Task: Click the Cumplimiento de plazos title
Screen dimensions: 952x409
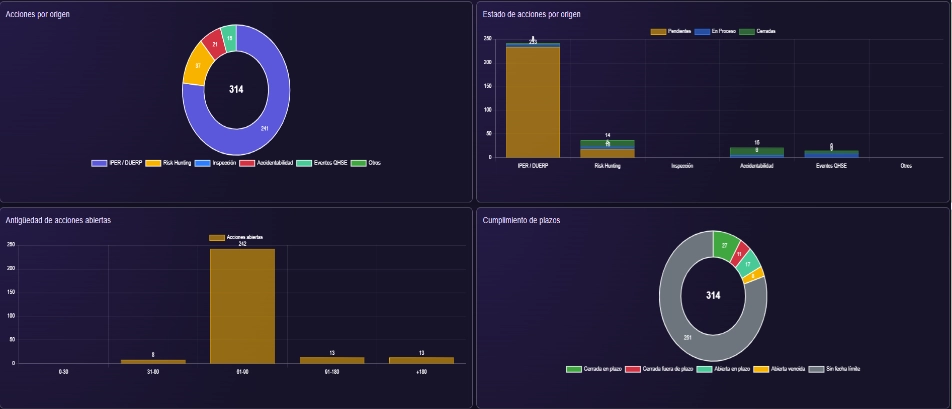Action: click(x=522, y=220)
